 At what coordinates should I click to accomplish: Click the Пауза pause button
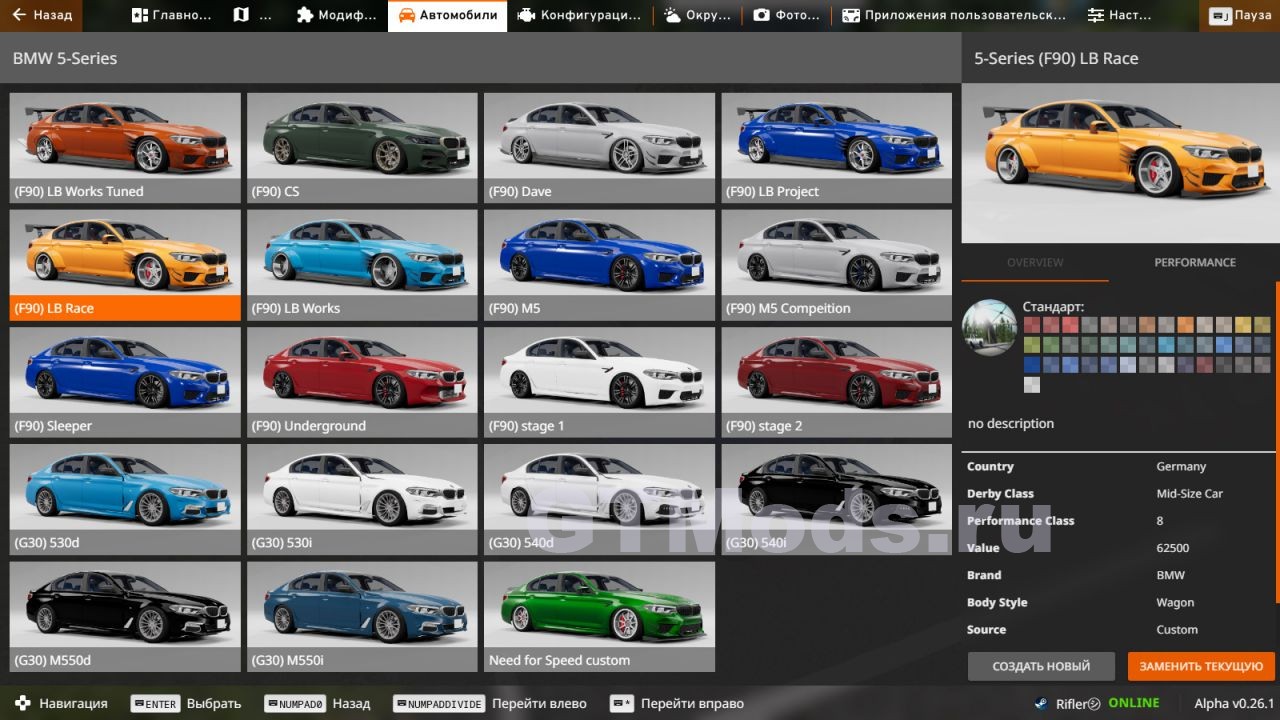[1240, 15]
